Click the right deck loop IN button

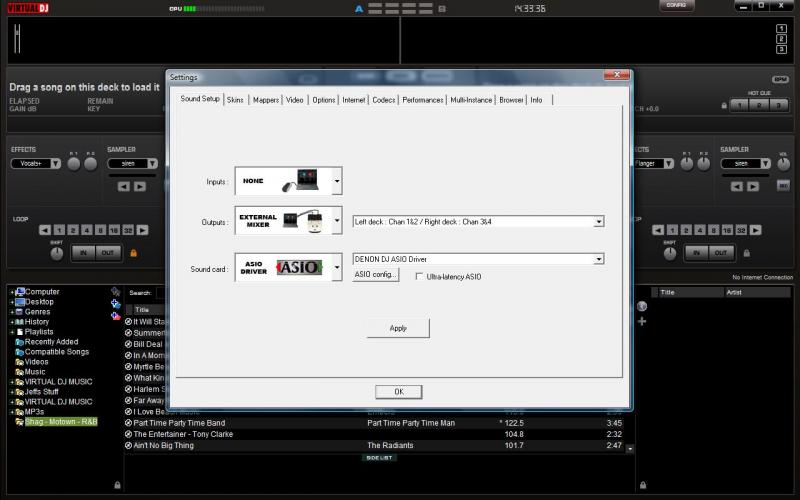tap(696, 253)
